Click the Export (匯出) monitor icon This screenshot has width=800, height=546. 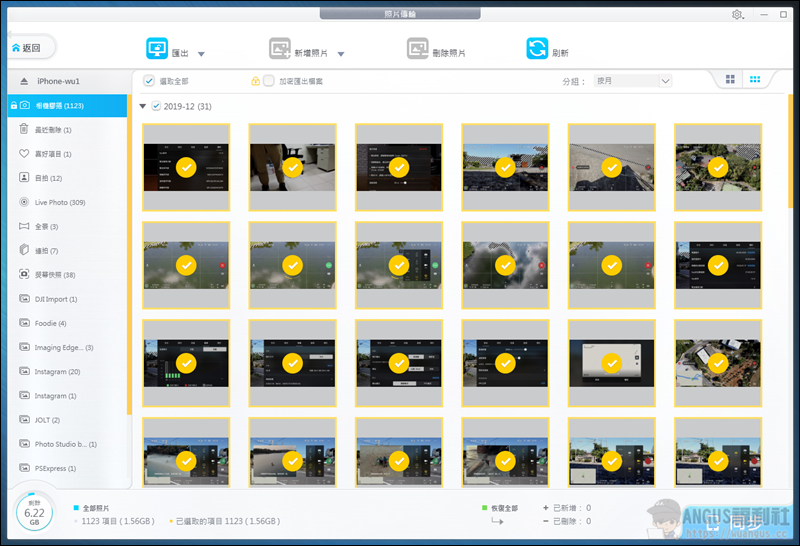coord(158,50)
